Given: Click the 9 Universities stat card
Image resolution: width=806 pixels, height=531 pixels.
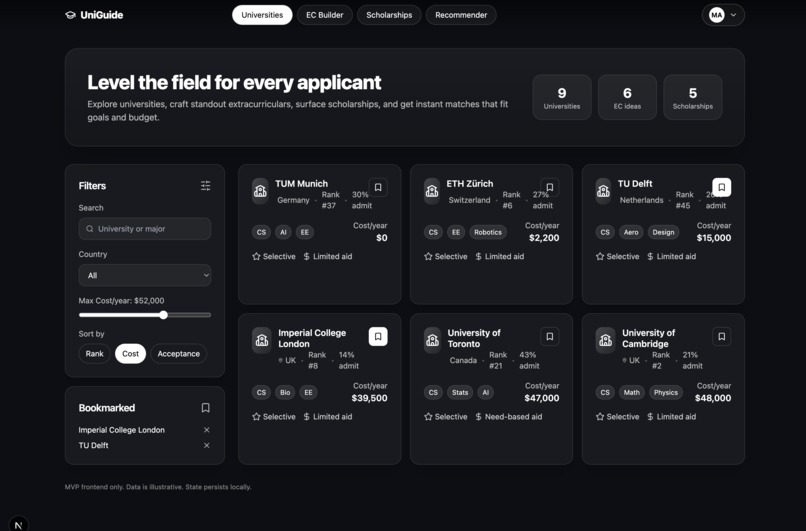Looking at the screenshot, I should tap(562, 97).
